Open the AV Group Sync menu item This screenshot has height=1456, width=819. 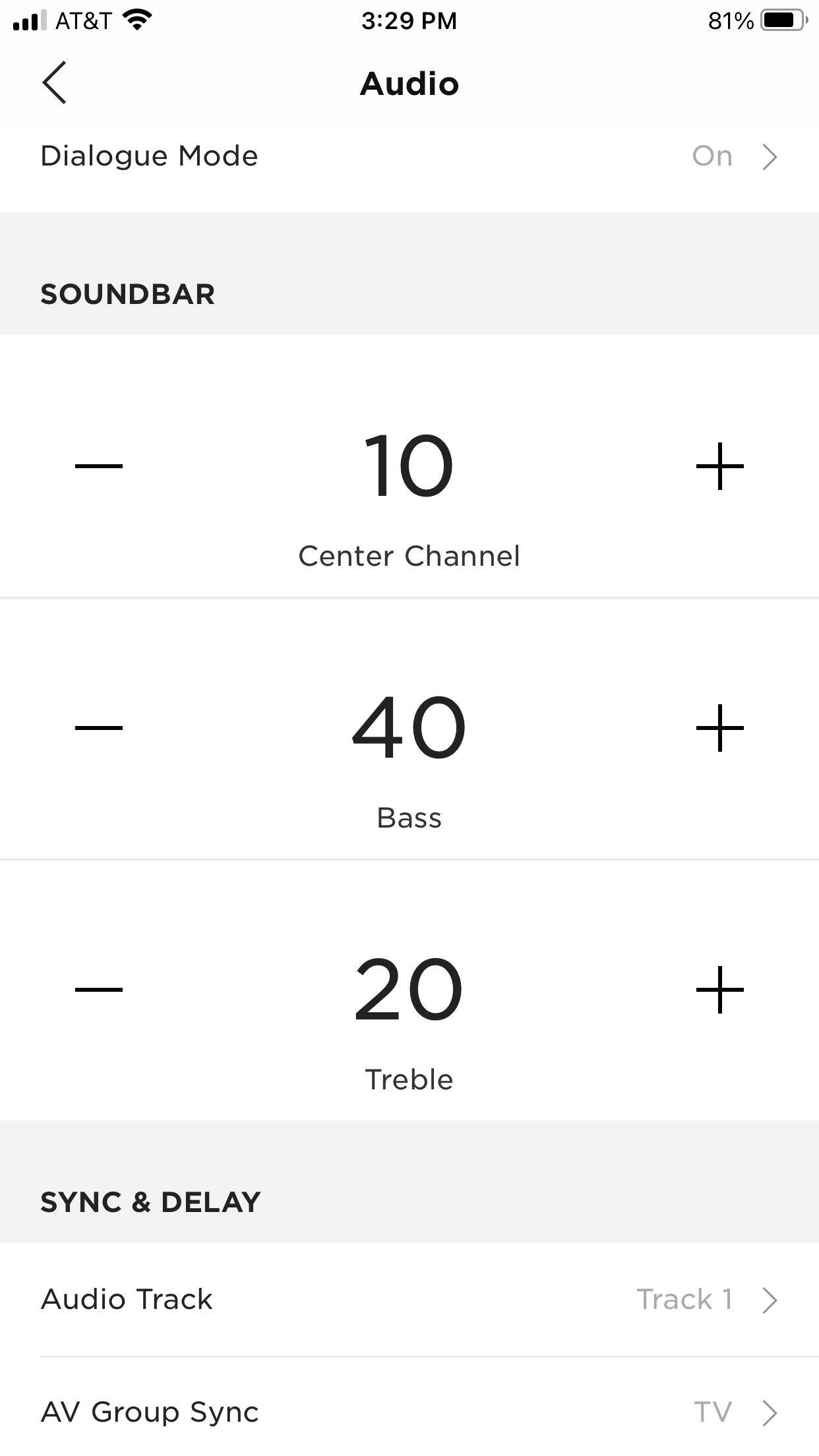tap(150, 1412)
